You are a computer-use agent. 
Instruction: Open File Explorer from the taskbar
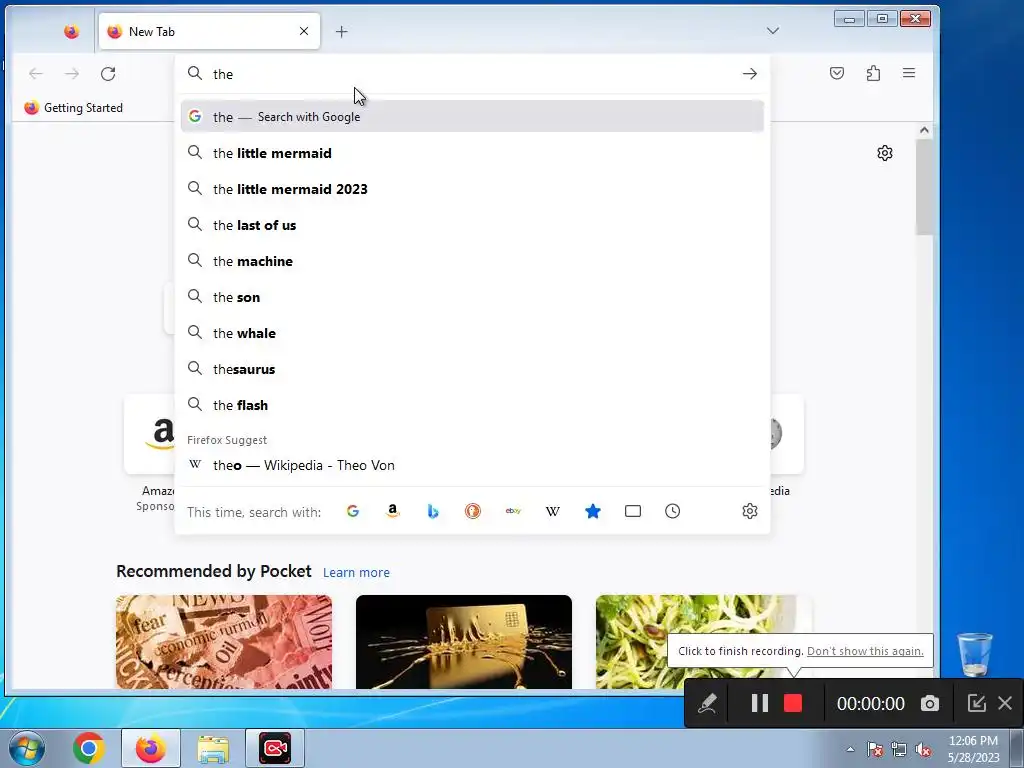pyautogui.click(x=213, y=748)
